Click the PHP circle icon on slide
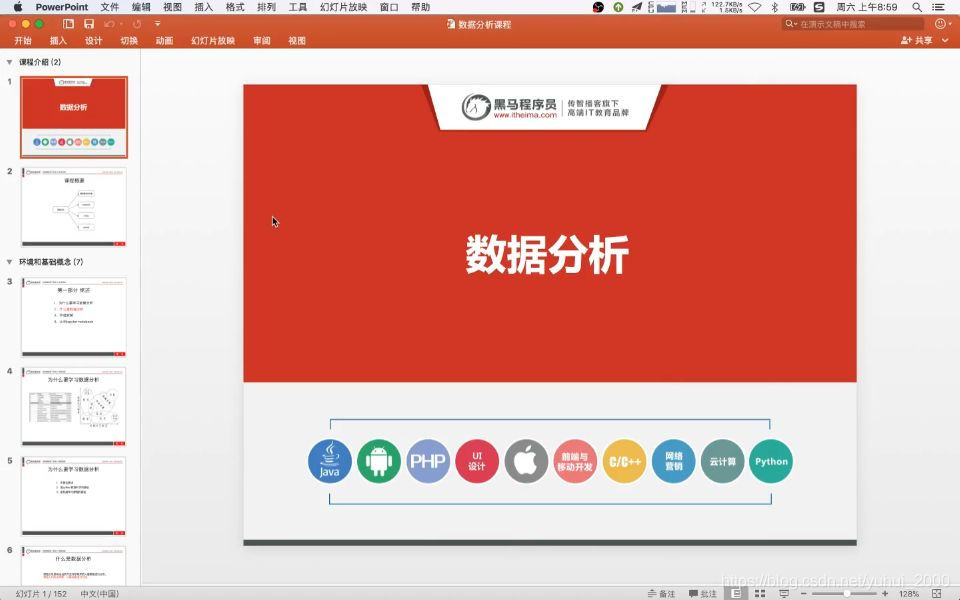Screen dimensions: 960x600 click(x=428, y=461)
